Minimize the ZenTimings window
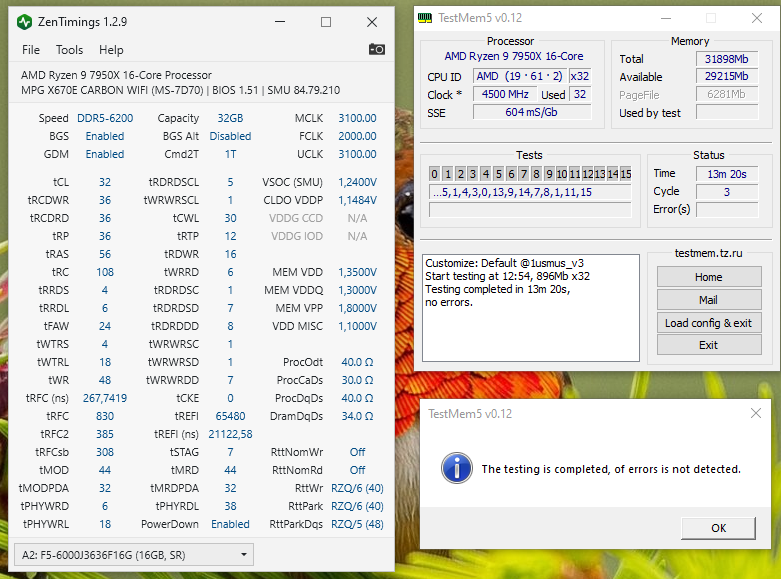Screen dimensions: 781x579 280,22
